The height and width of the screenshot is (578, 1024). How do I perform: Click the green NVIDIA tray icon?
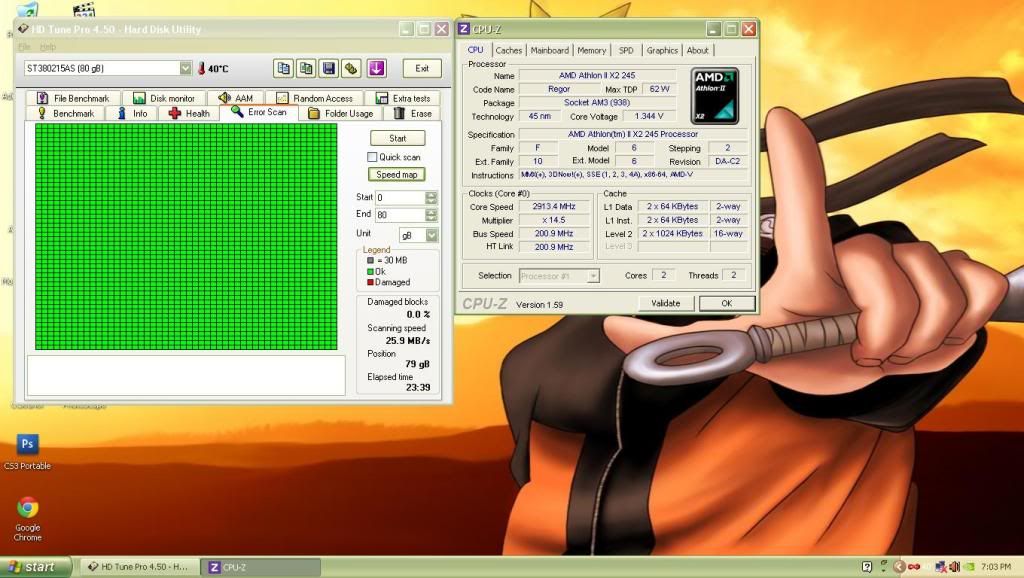tap(969, 567)
